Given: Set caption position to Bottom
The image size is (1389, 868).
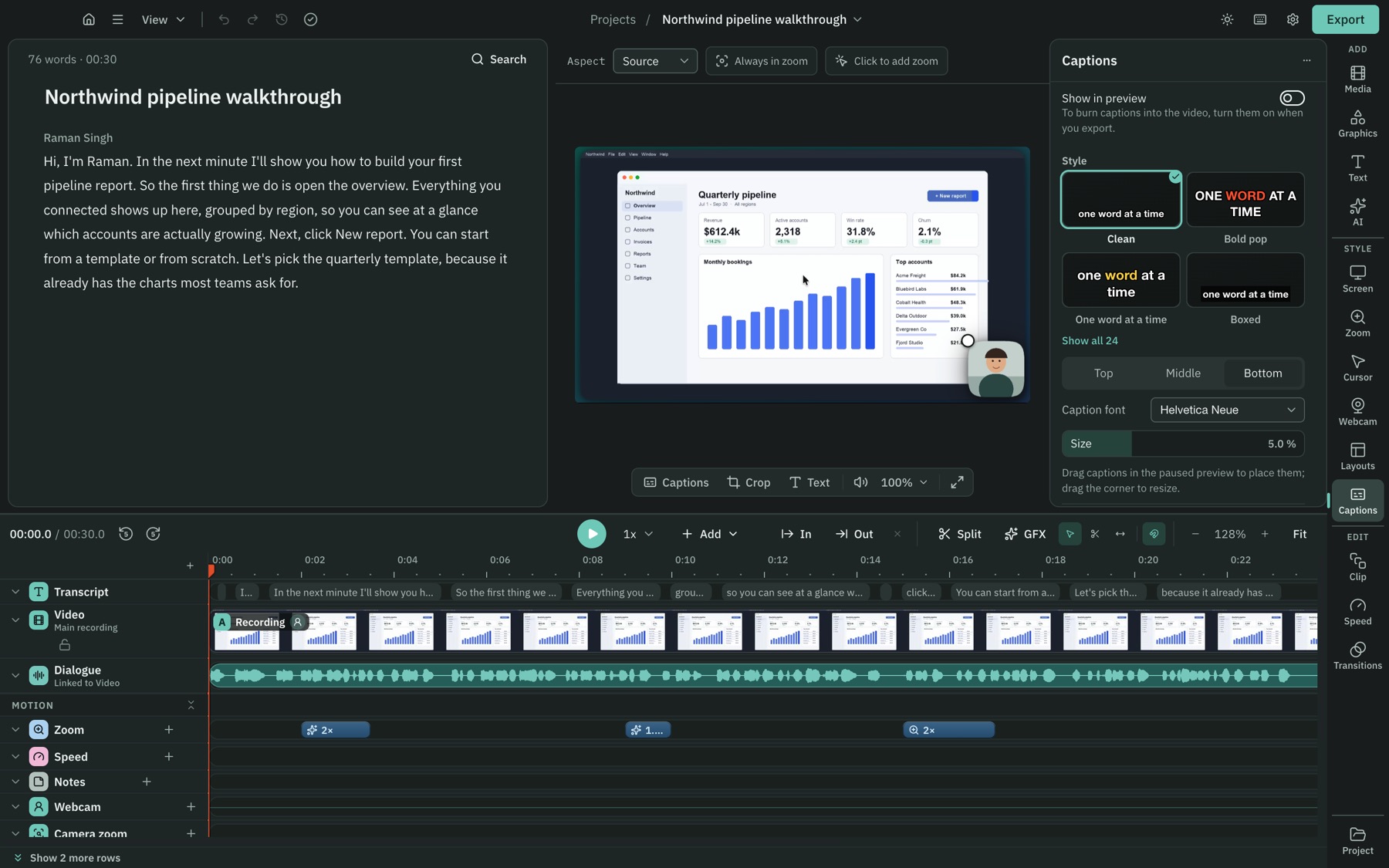Looking at the screenshot, I should point(1262,373).
